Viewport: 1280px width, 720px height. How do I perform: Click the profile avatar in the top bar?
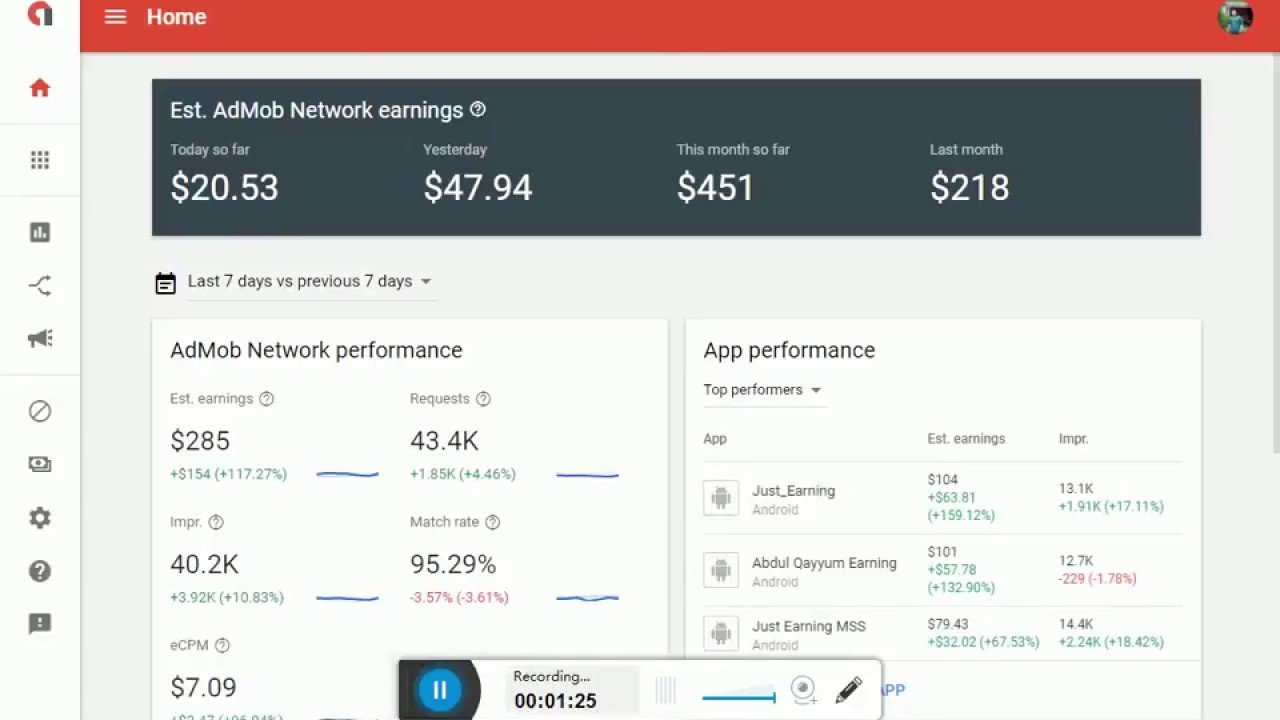(1235, 17)
